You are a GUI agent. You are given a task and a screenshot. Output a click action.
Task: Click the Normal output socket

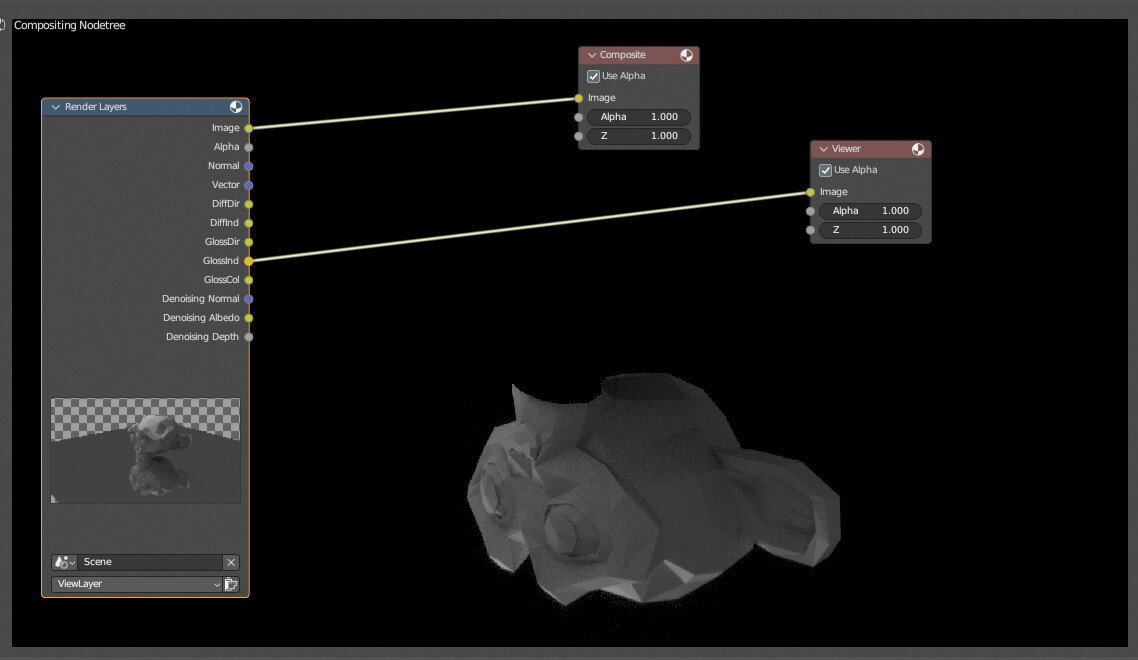249,166
